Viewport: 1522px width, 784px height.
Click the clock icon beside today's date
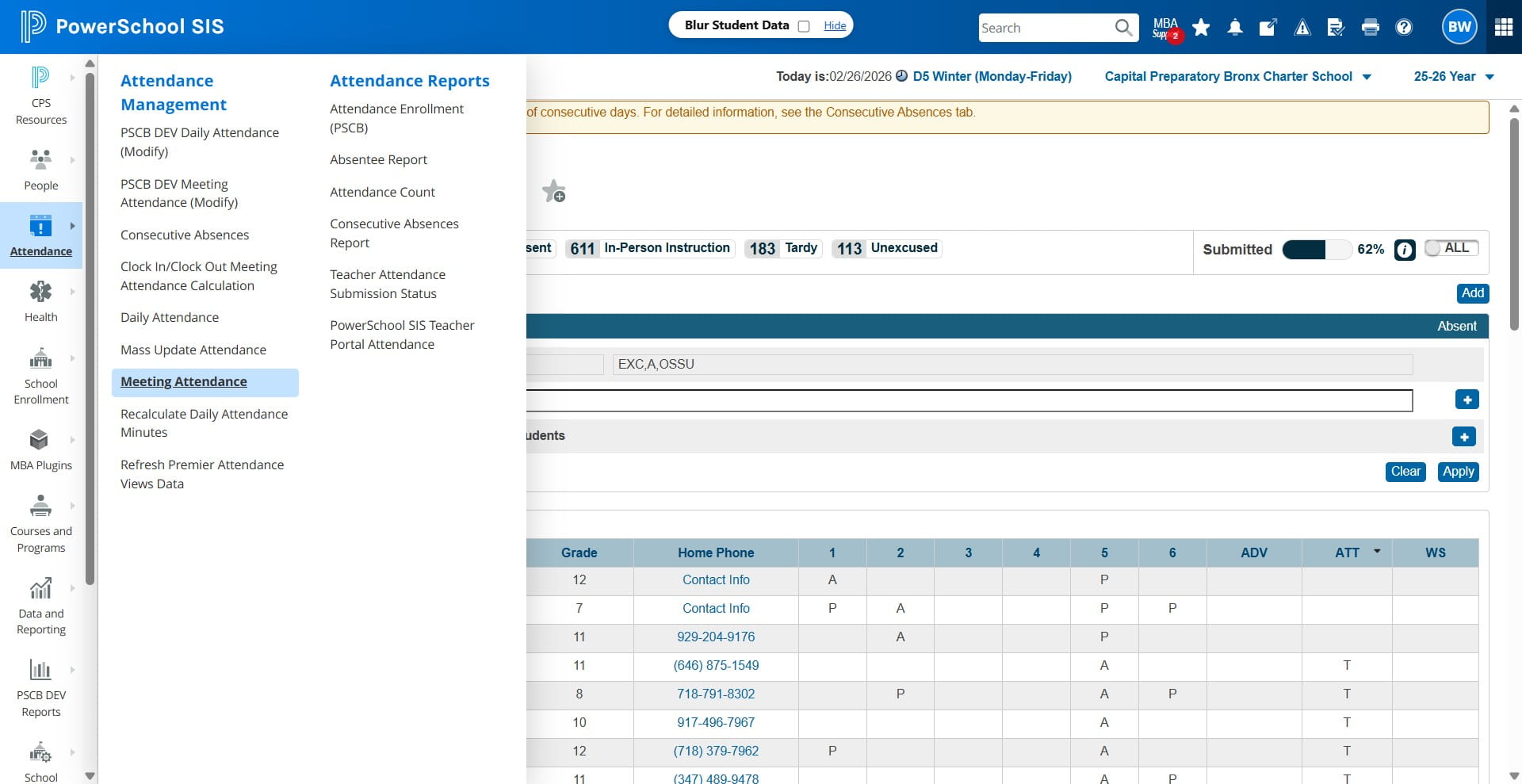[902, 76]
